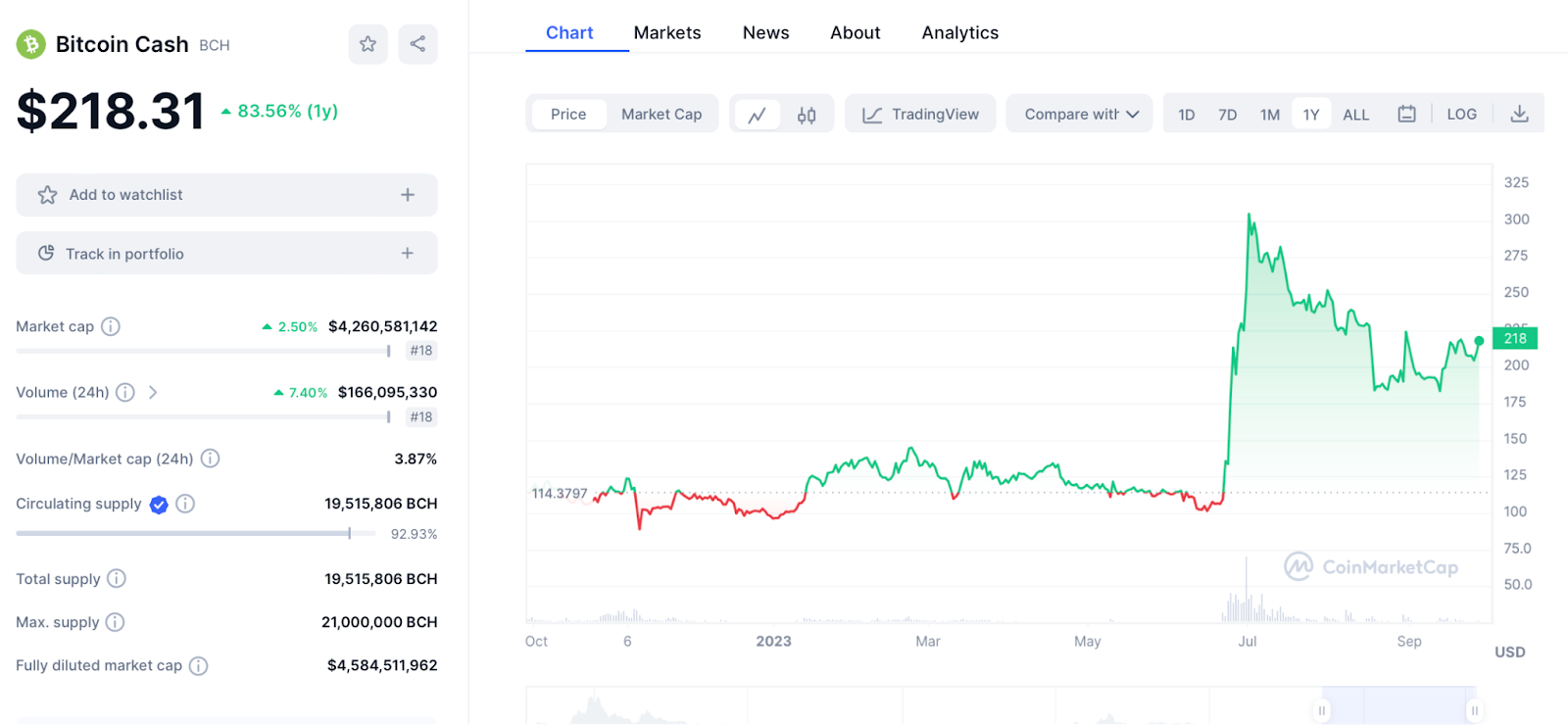Toggle the LOG scale option
The height and width of the screenshot is (725, 1568).
pos(1461,115)
